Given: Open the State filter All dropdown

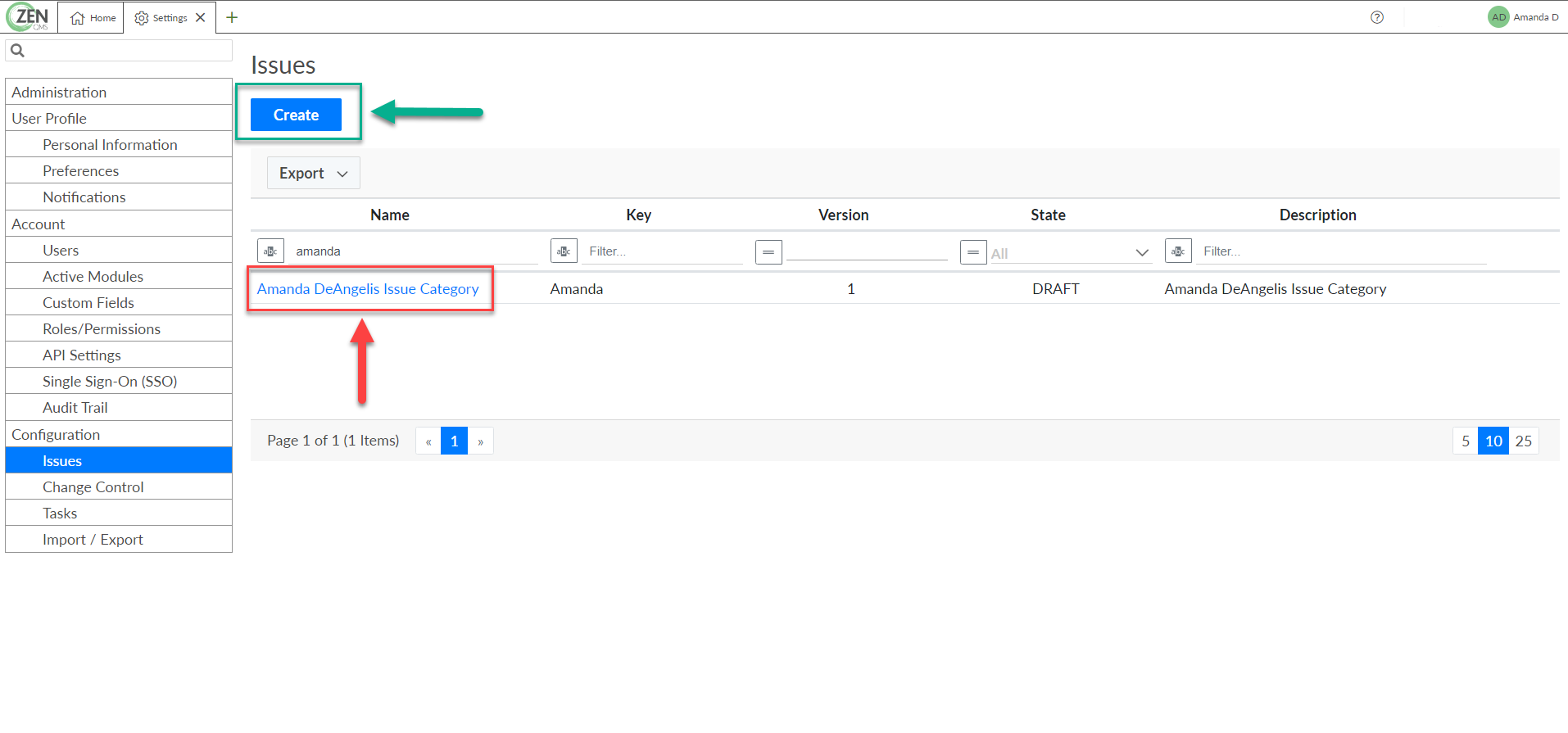Looking at the screenshot, I should pos(1070,253).
